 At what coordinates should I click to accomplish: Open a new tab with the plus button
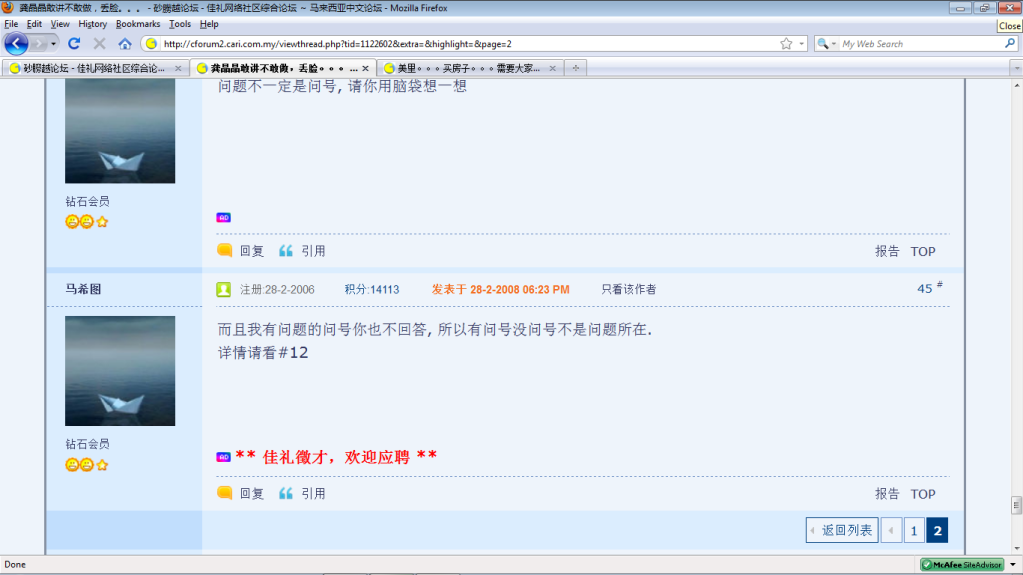(x=575, y=68)
